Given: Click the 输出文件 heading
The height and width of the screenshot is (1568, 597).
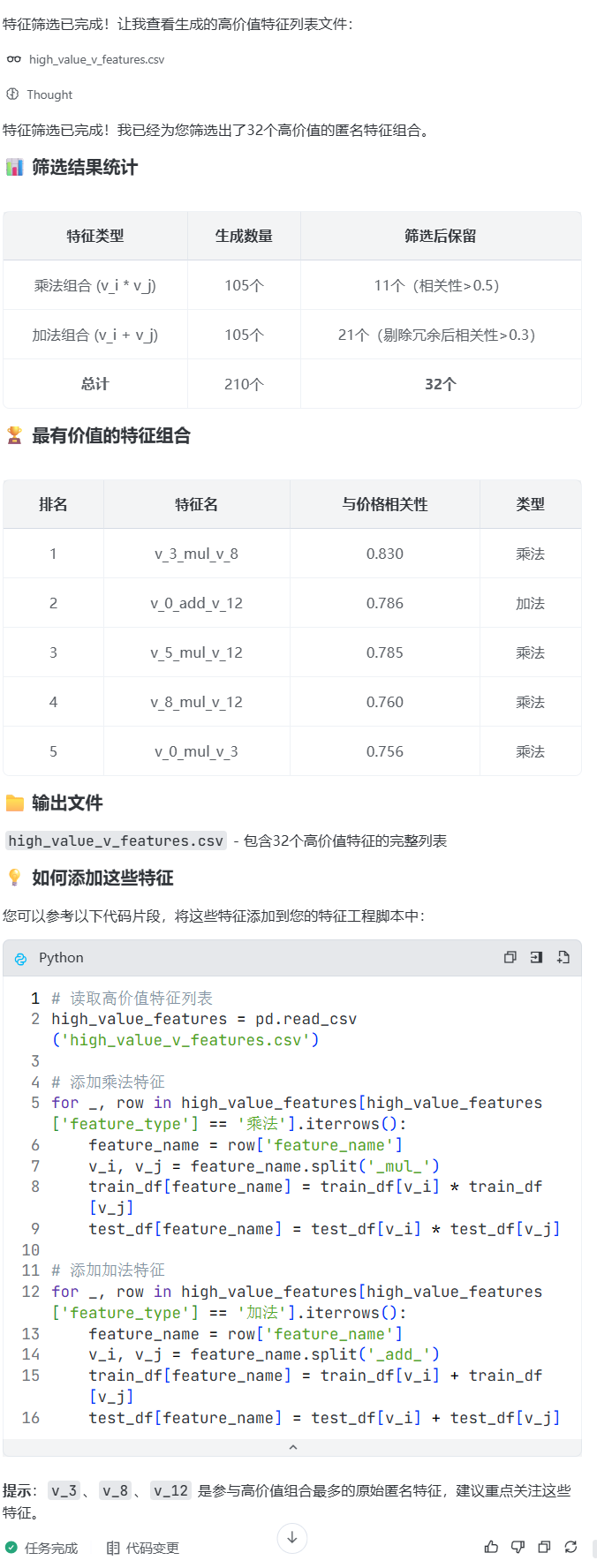Looking at the screenshot, I should tap(67, 803).
